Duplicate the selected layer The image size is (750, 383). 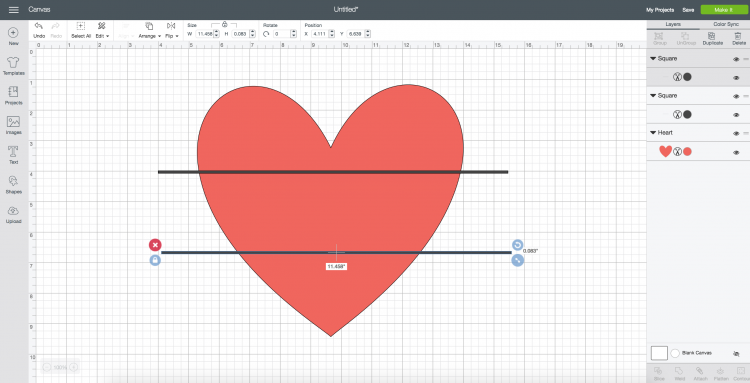[712, 39]
